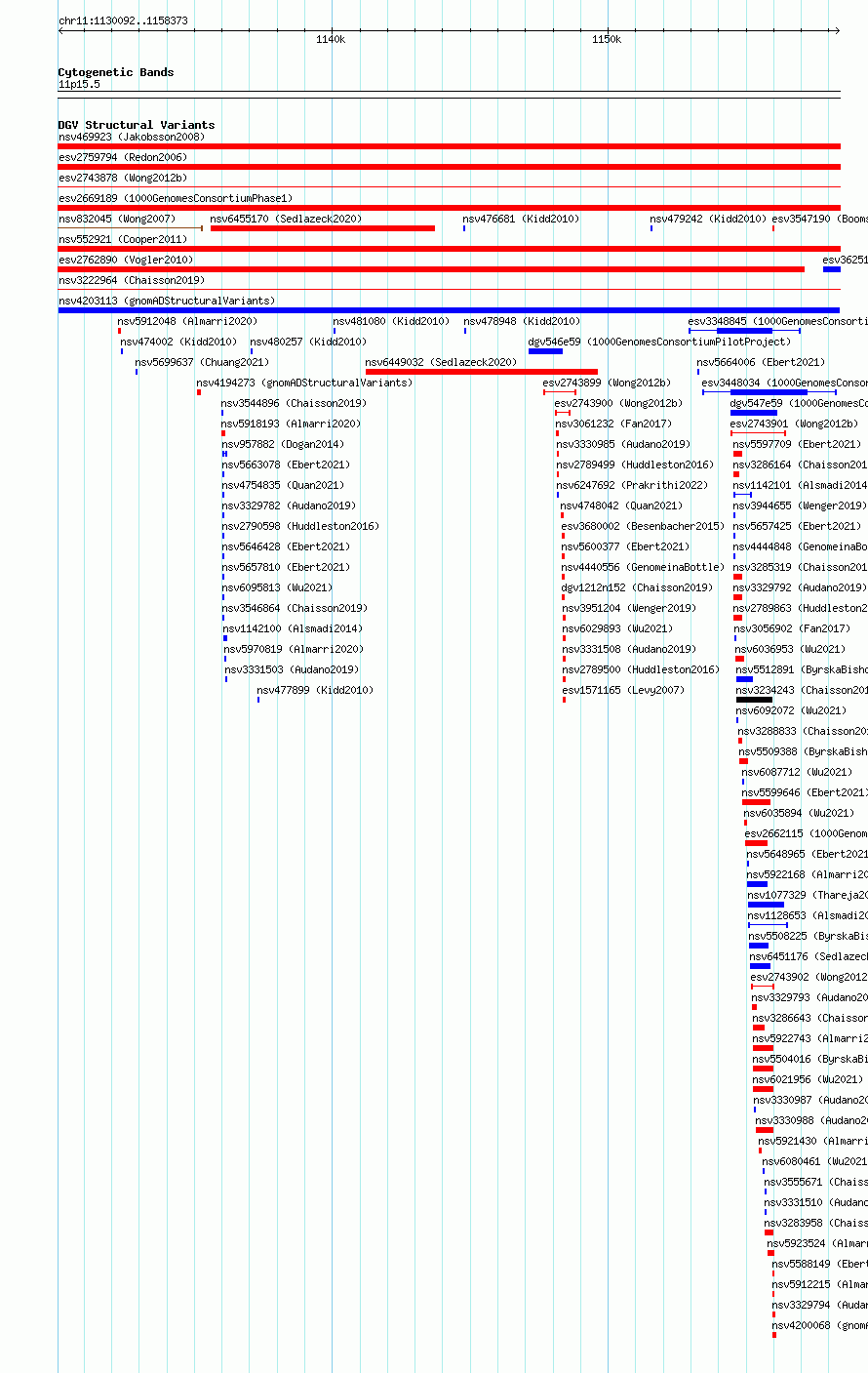Open nsv476681 (Kidd2010) variant
This screenshot has width=868, height=1373.
tap(521, 219)
